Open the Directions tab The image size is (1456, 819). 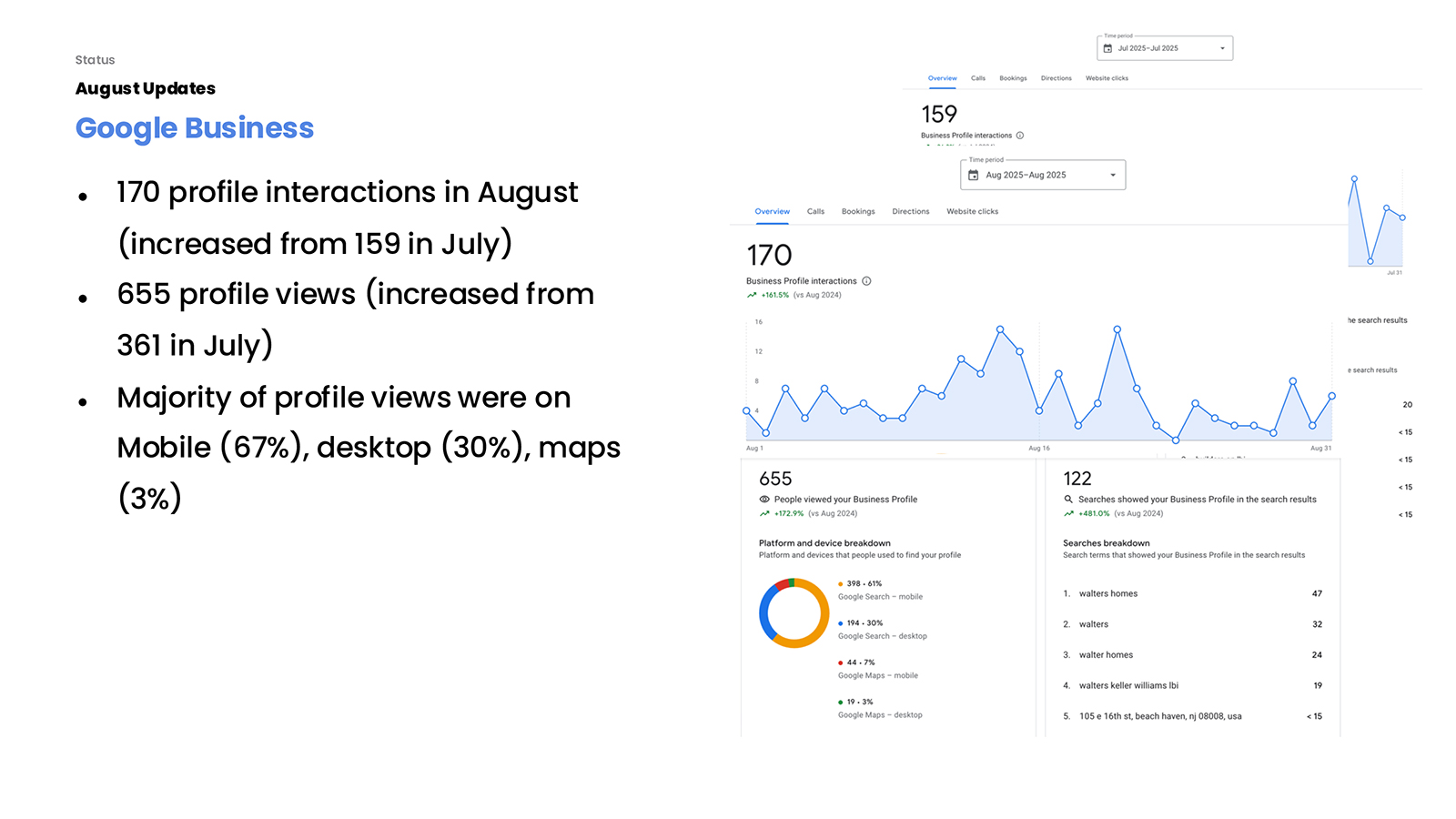pos(910,211)
